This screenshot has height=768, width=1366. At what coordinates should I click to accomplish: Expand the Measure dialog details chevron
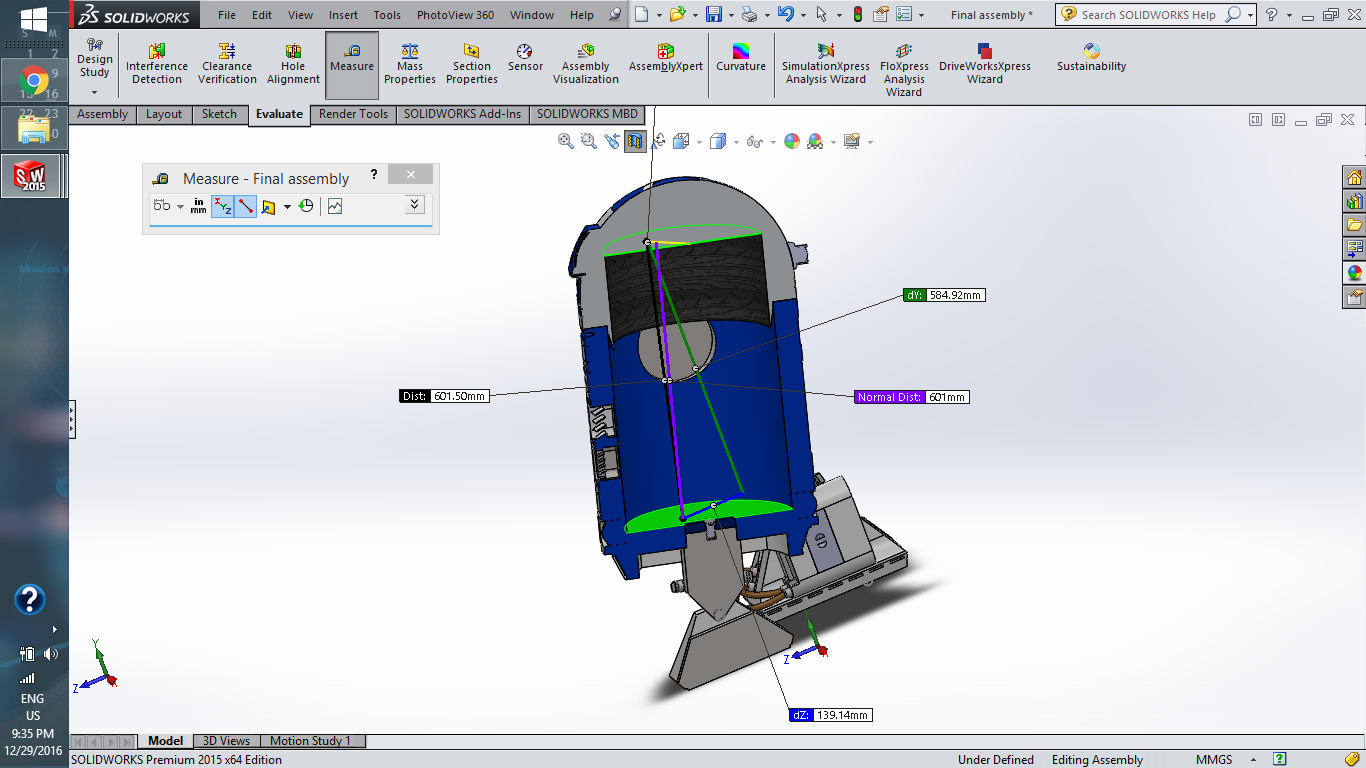[415, 205]
